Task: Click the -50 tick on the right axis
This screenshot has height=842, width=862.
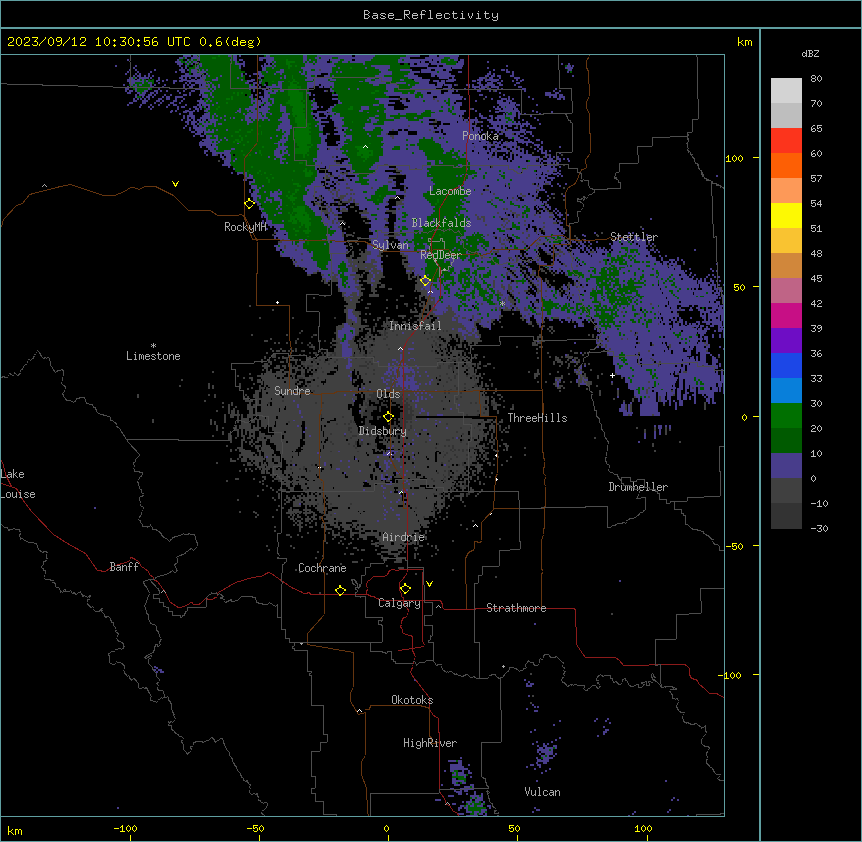Action: click(734, 546)
